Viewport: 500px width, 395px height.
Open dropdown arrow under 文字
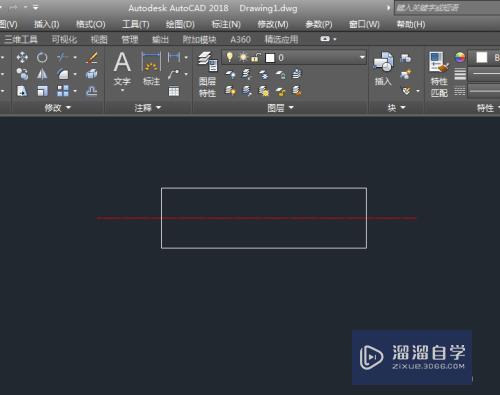click(122, 90)
